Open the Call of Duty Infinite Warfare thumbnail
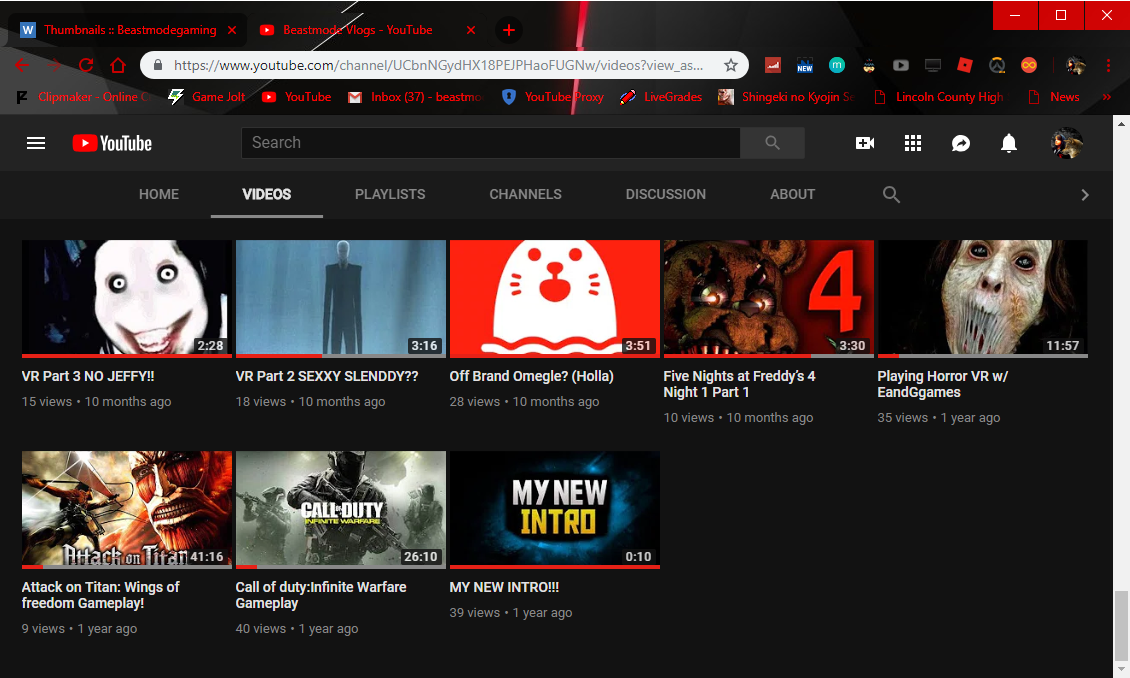The width and height of the screenshot is (1130, 678). [x=341, y=509]
